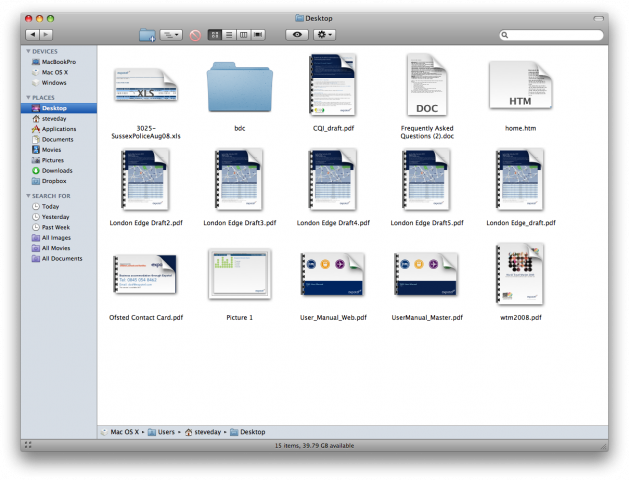Click Users in the path bar
The height and width of the screenshot is (480, 629).
161,432
